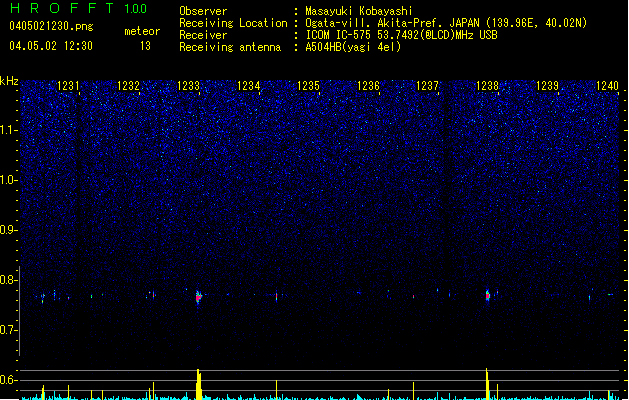Click the tall yellow intensity peak under 1238
The height and width of the screenshot is (400, 629).
(x=487, y=384)
